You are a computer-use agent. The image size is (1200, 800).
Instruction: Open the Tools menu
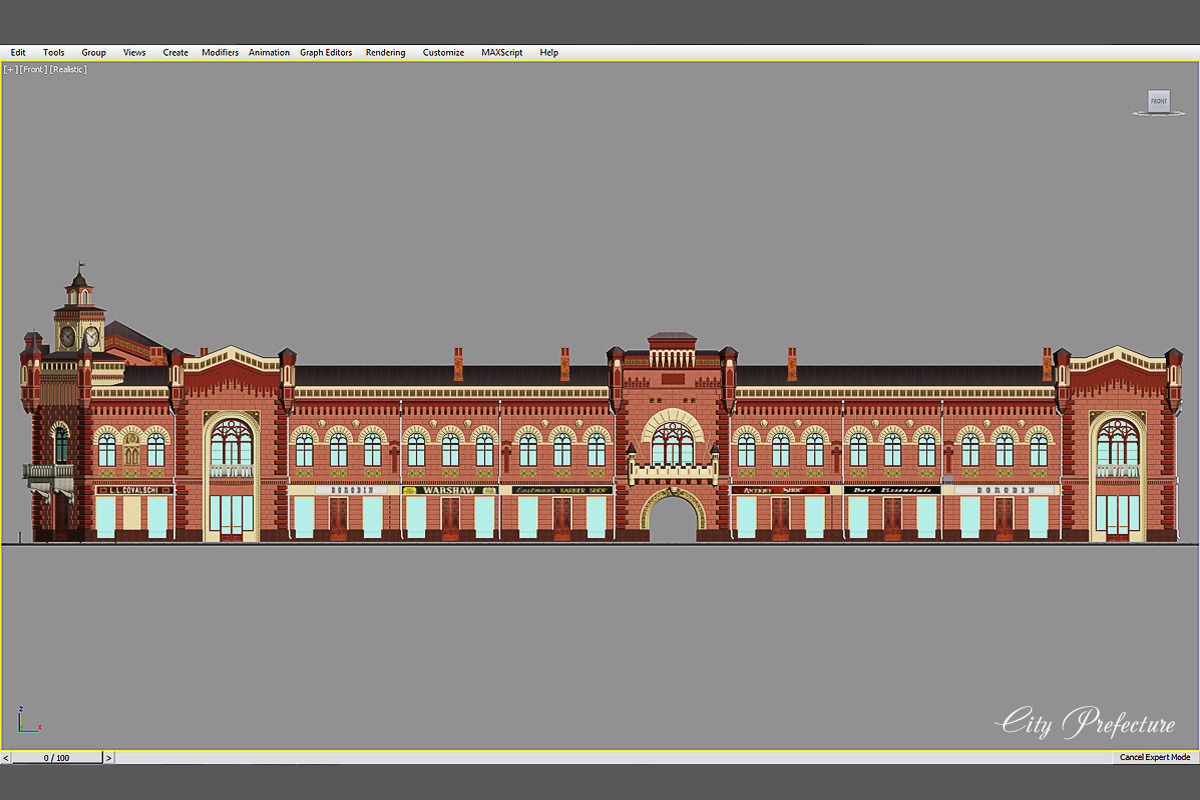[53, 52]
